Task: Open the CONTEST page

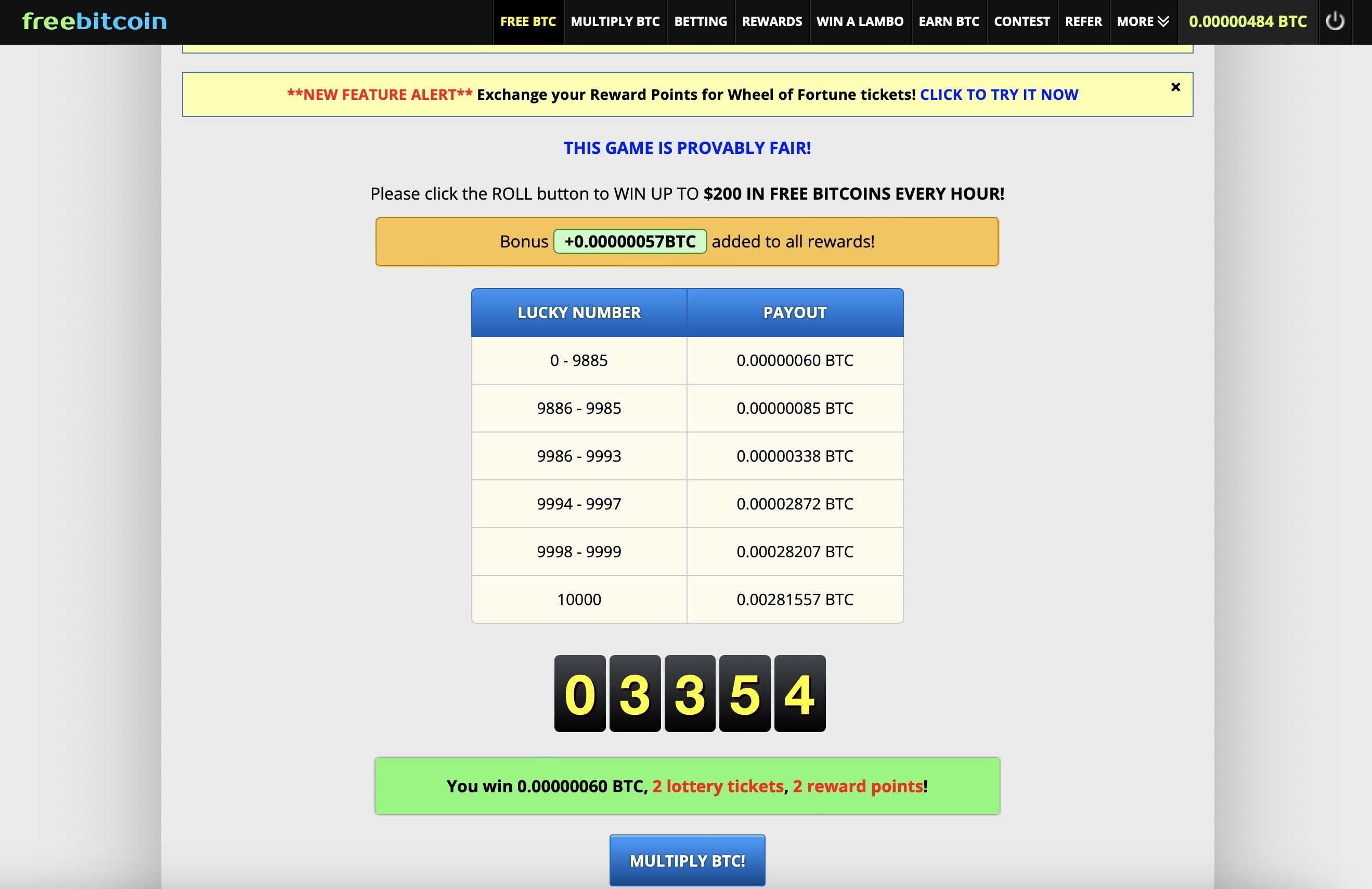Action: (1022, 22)
